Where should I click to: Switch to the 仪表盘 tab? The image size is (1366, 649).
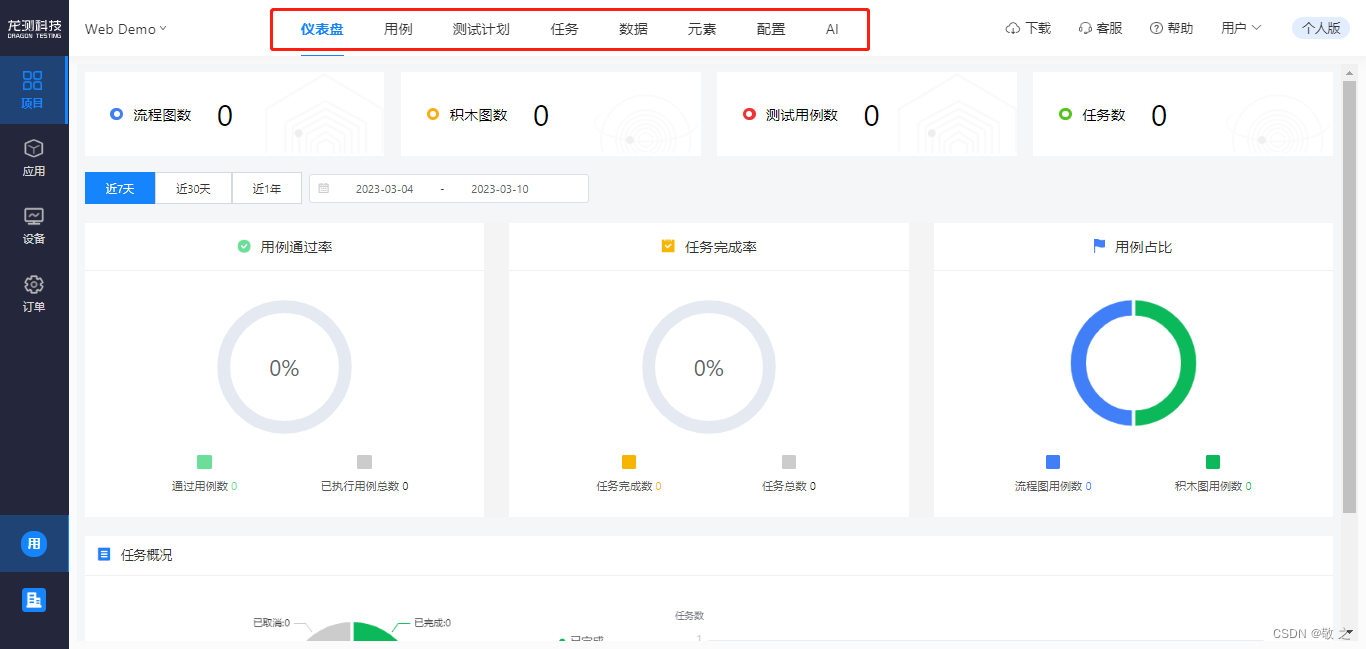pos(322,29)
